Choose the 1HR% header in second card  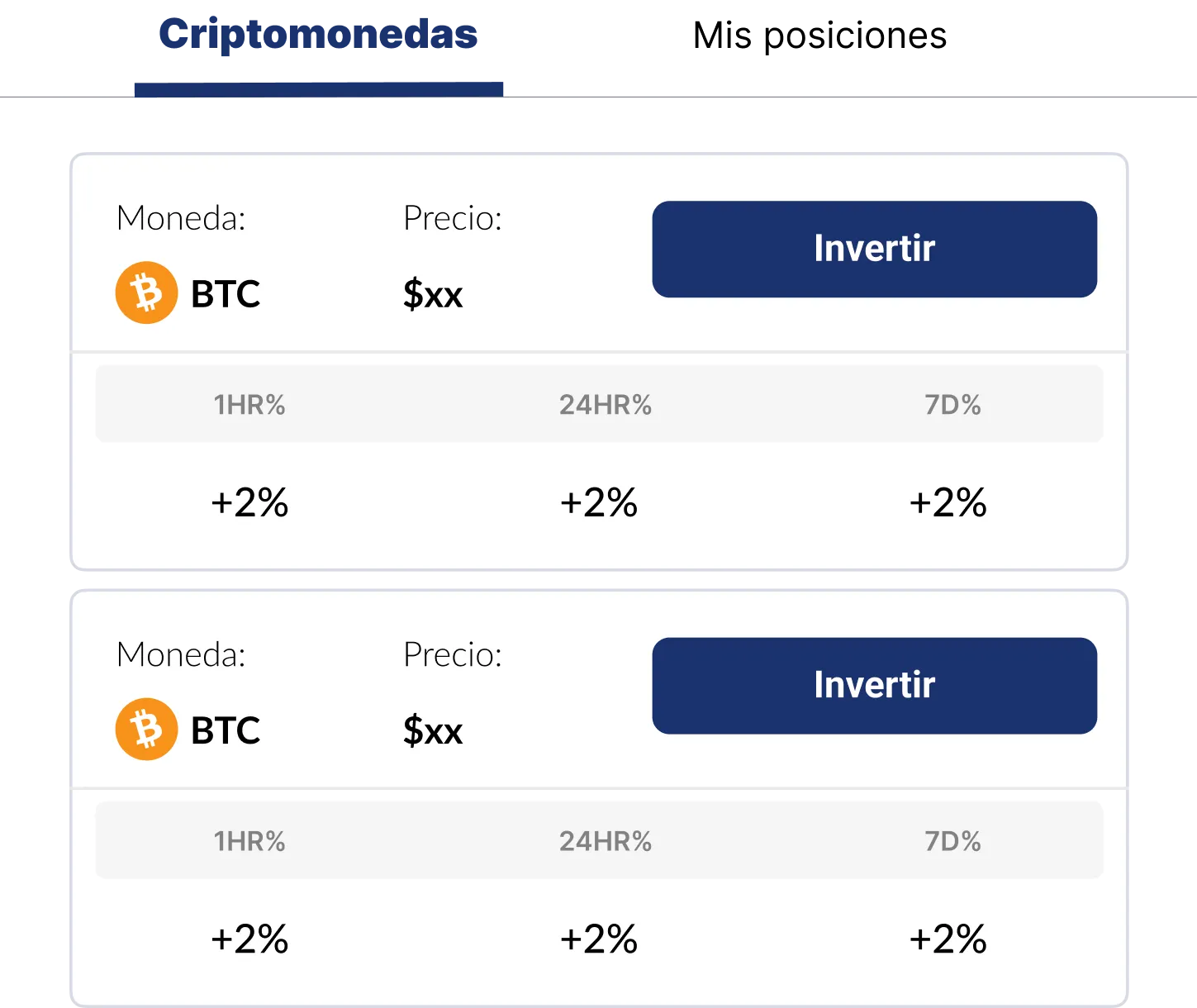click(249, 841)
